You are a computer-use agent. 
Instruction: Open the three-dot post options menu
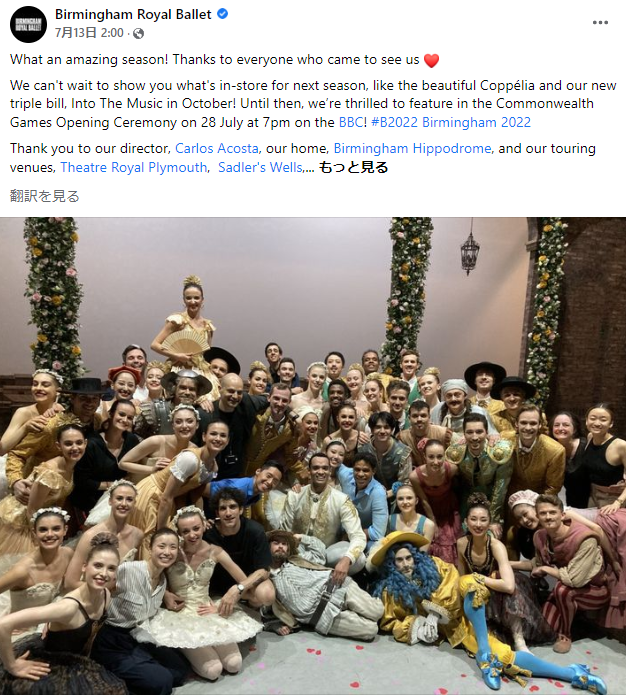(x=600, y=23)
